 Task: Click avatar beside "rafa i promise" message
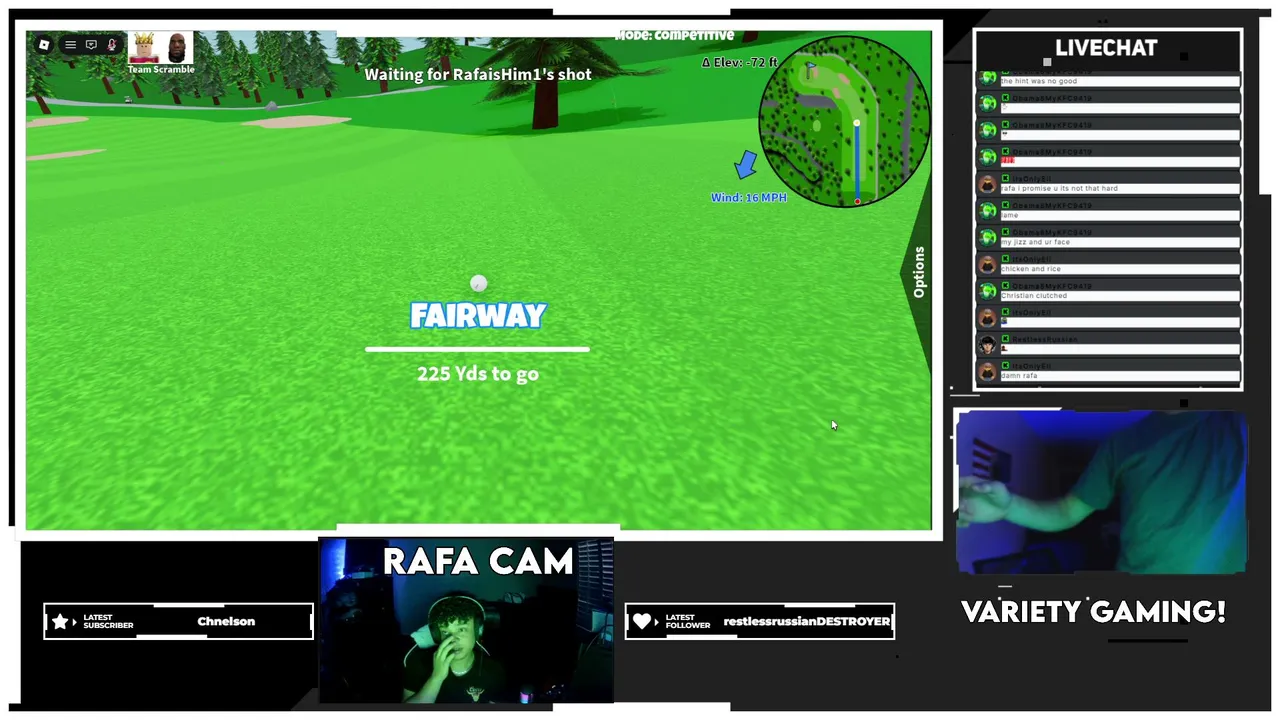pos(988,184)
